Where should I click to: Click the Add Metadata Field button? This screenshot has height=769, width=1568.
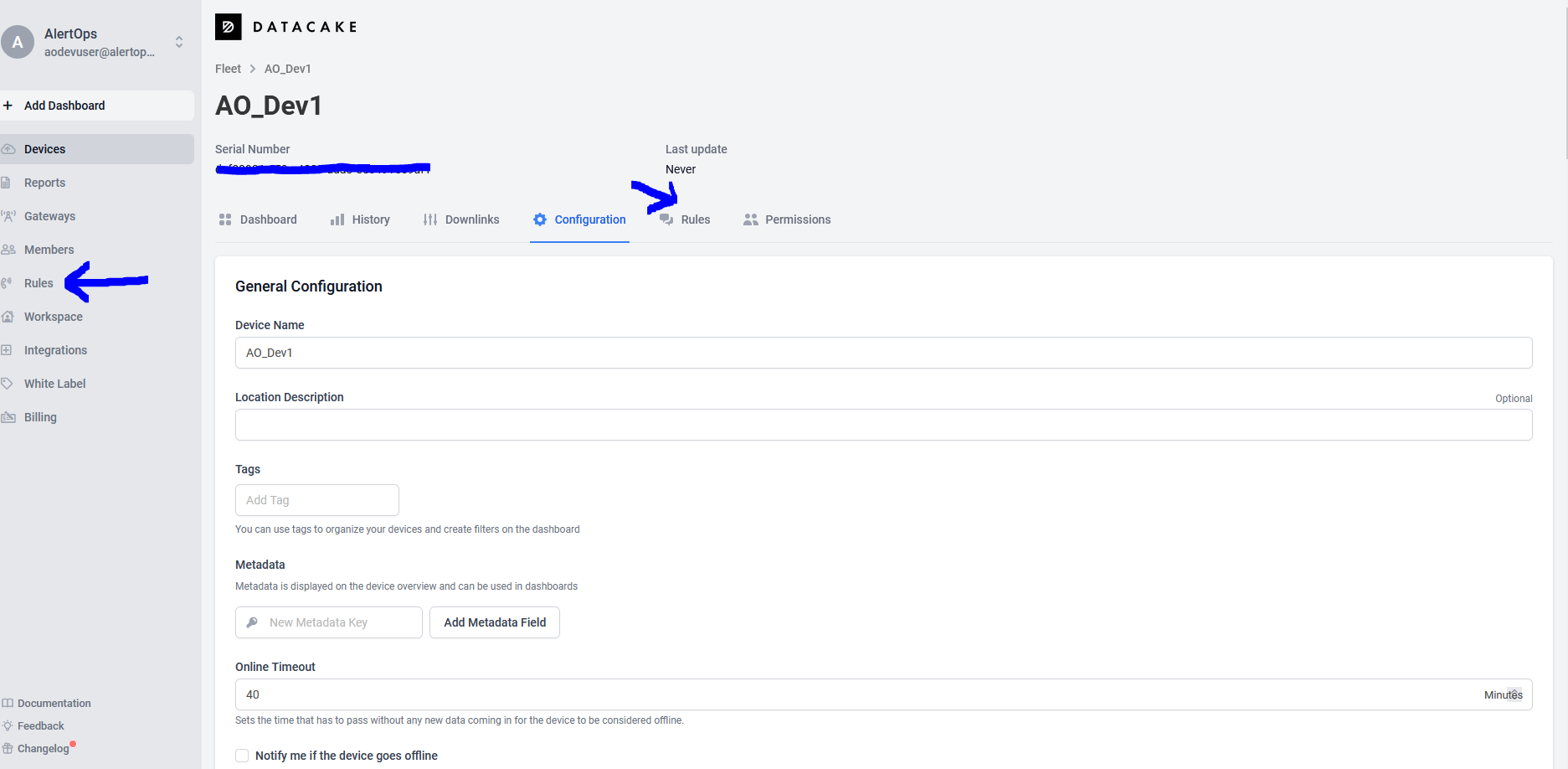point(495,622)
